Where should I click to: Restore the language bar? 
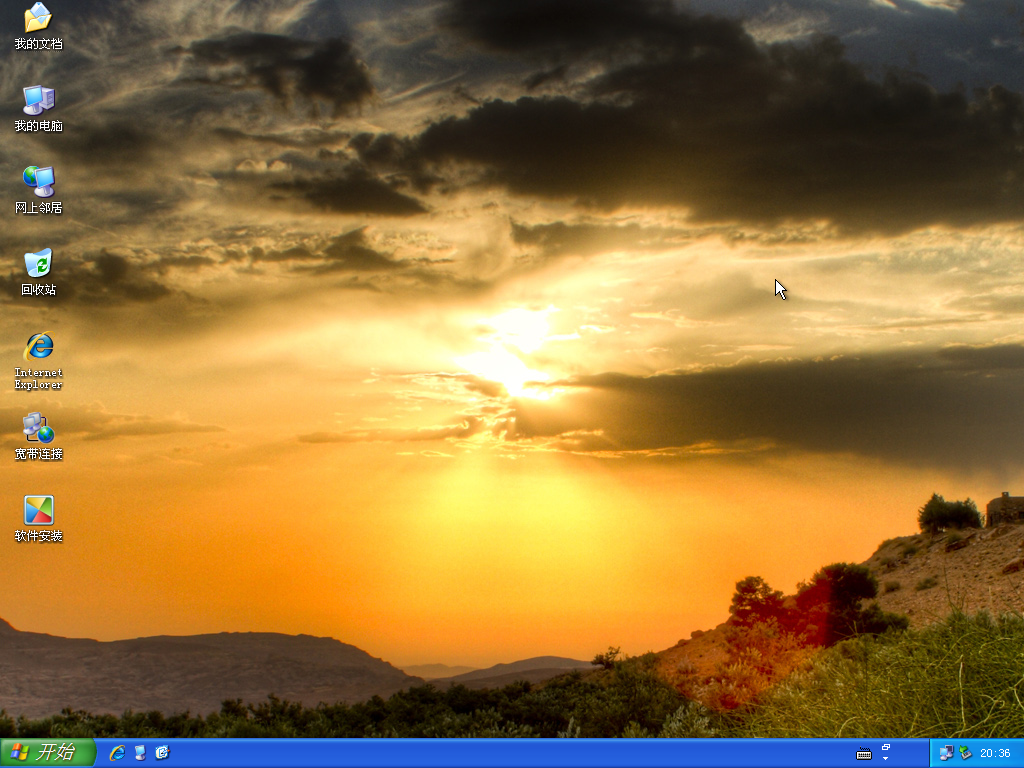pos(886,747)
